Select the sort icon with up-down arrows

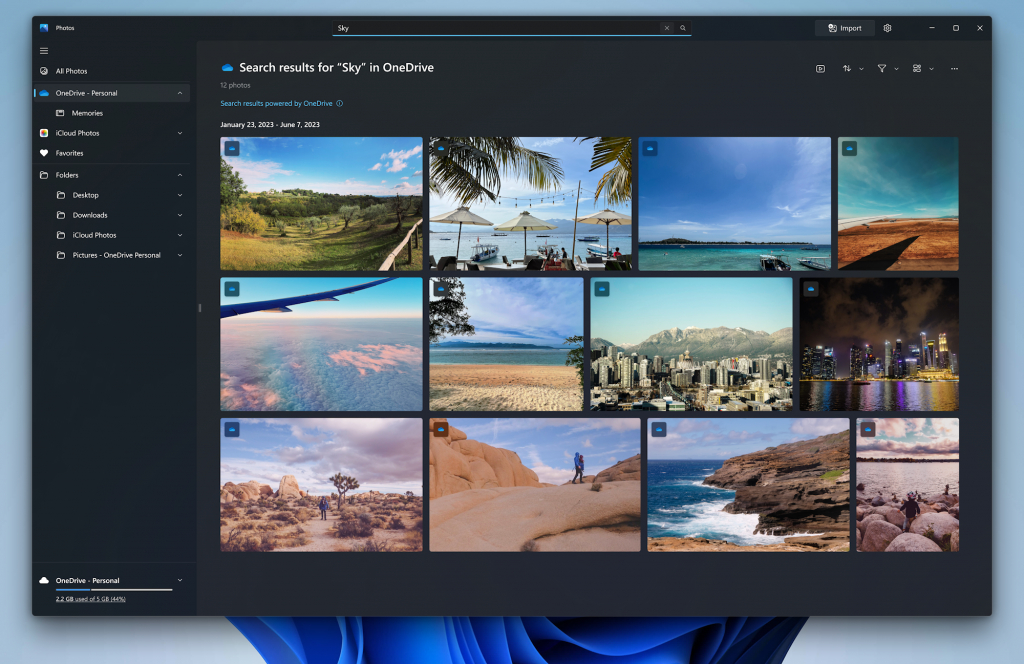pos(847,68)
